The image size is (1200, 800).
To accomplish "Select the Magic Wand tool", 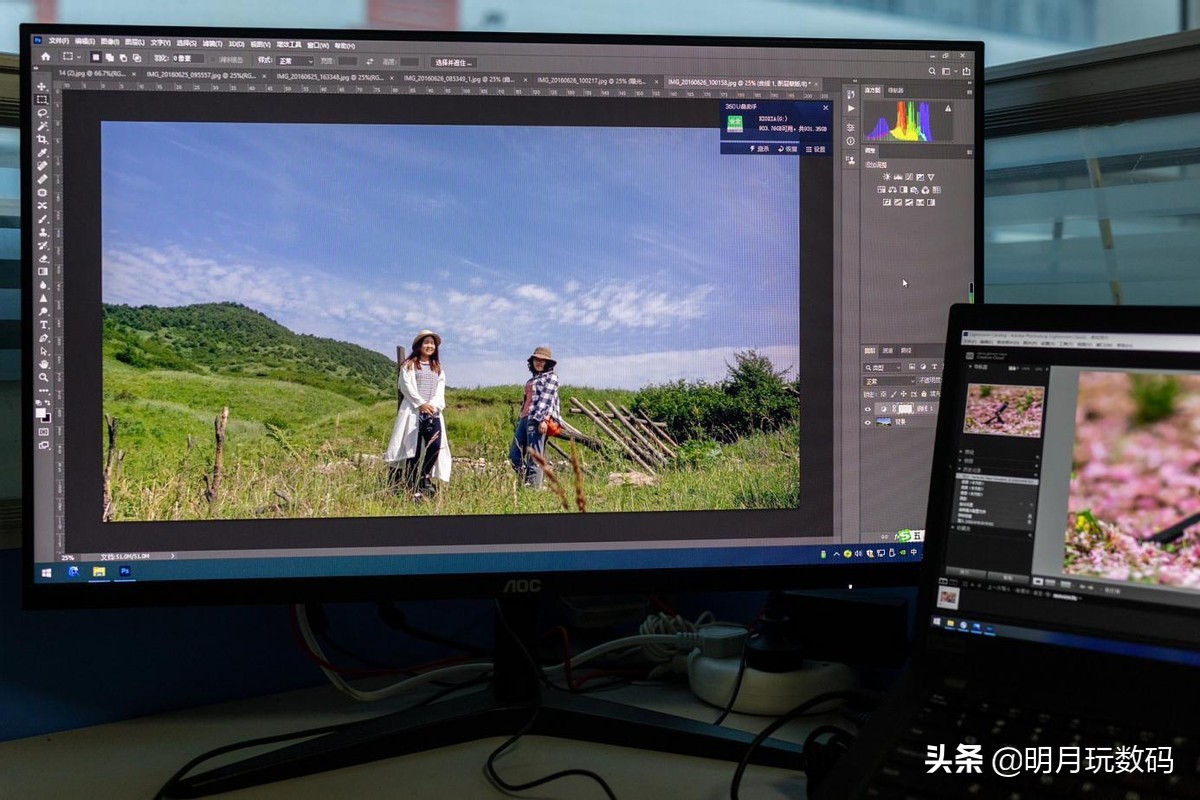I will (44, 125).
